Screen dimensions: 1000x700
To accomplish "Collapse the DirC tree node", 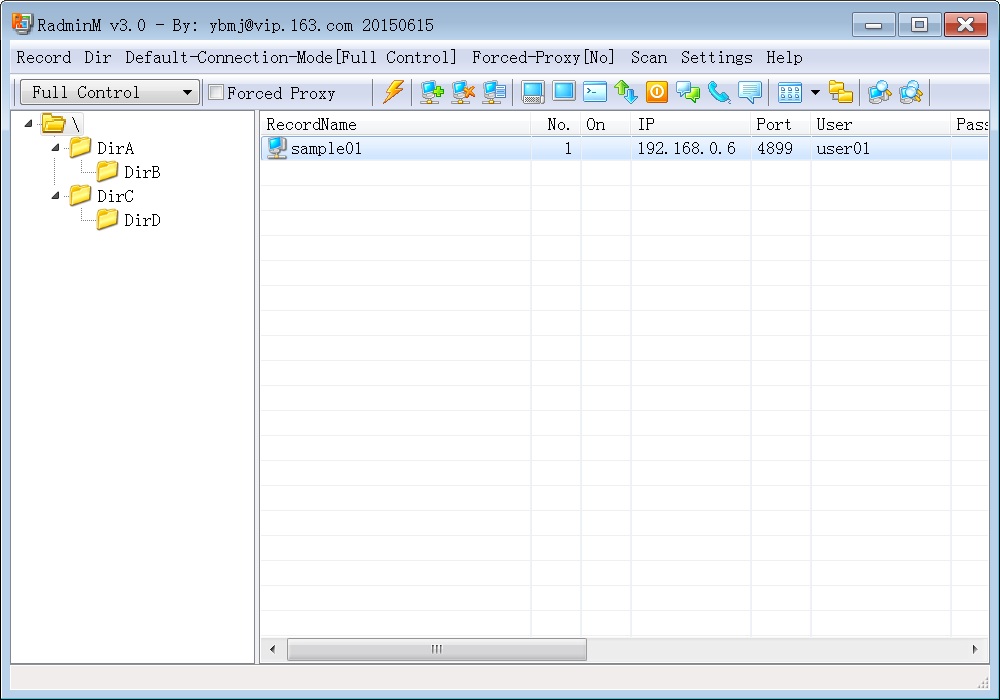I will coord(55,196).
